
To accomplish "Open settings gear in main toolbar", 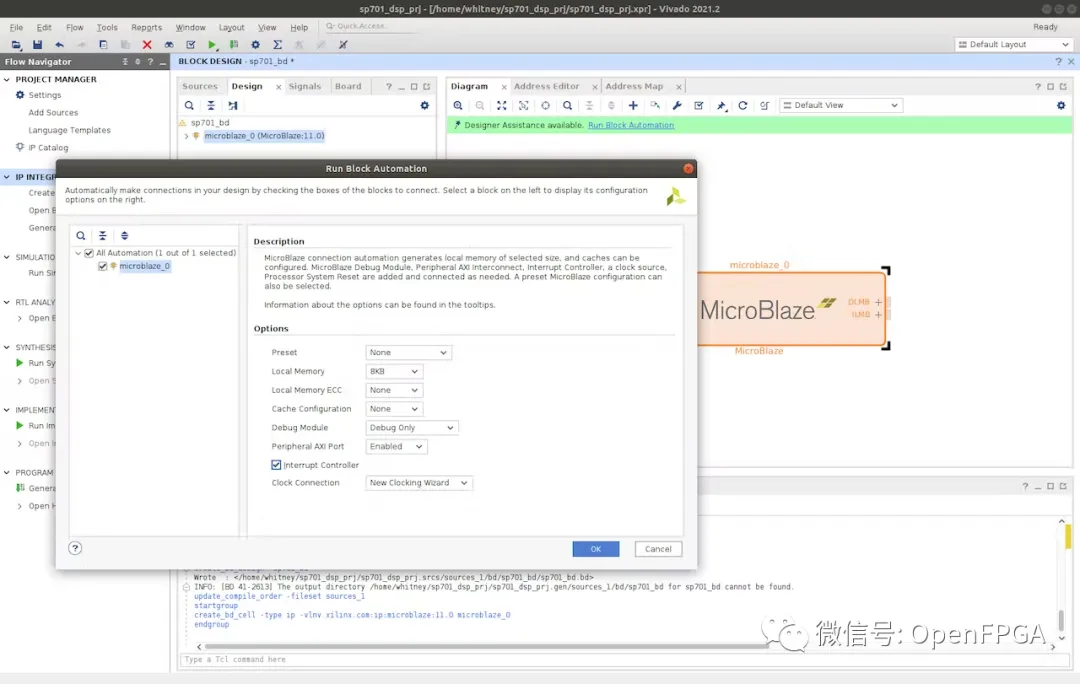I will (256, 45).
